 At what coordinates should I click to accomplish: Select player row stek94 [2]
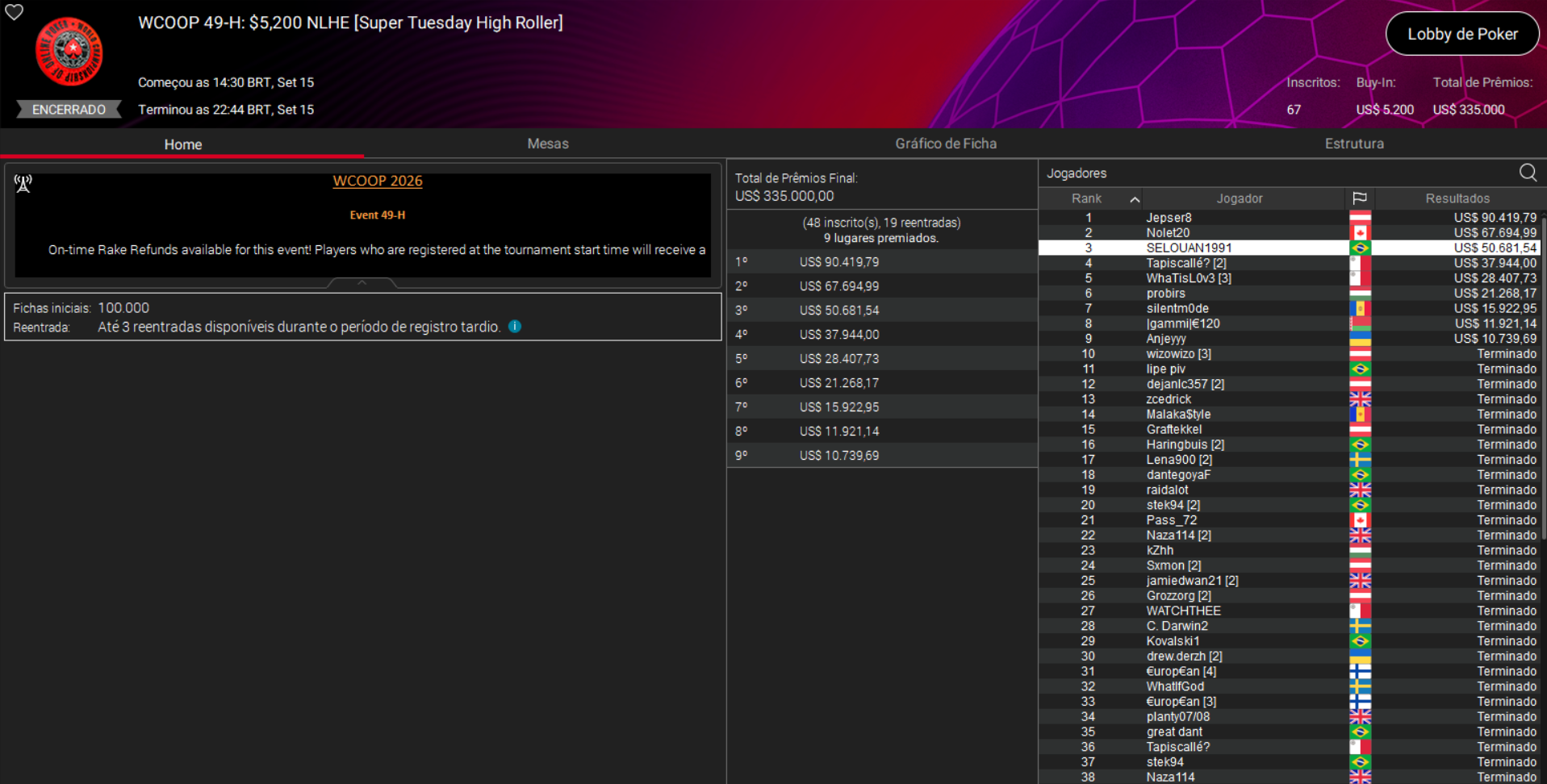[x=1289, y=505]
